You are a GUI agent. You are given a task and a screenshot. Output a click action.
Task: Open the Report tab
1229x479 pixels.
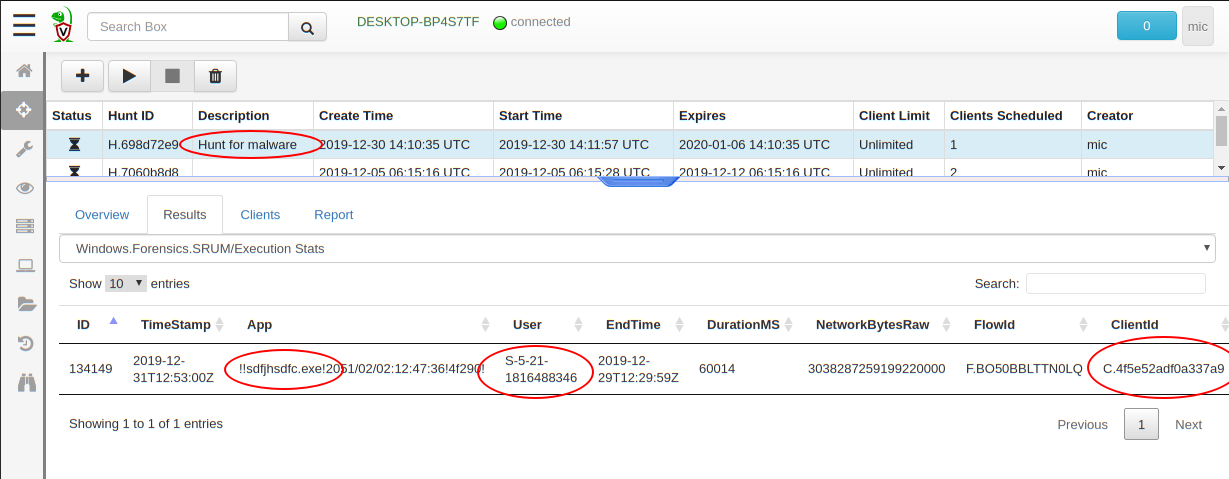click(333, 215)
